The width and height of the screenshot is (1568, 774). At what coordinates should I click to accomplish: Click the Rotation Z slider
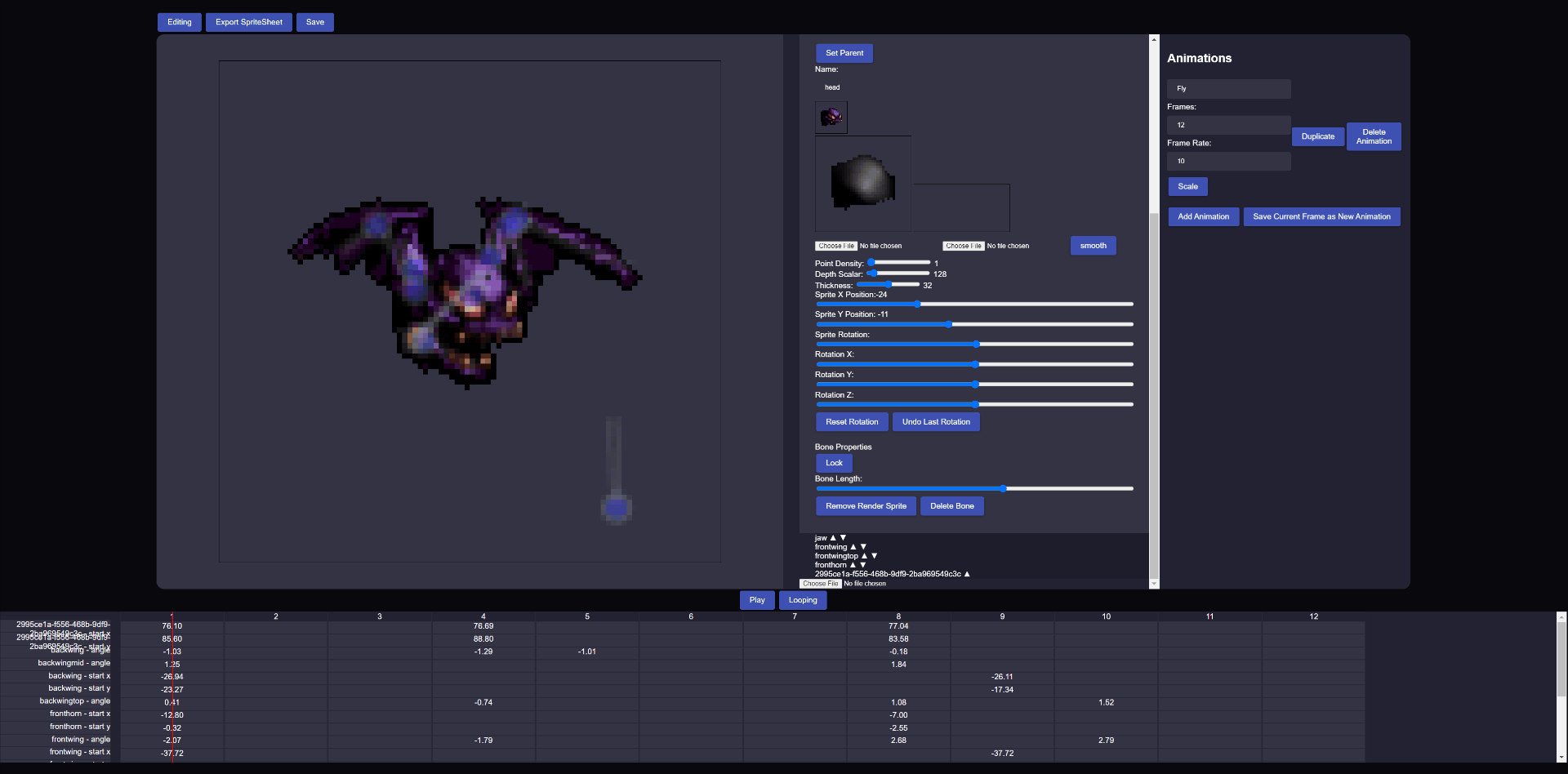[974, 404]
